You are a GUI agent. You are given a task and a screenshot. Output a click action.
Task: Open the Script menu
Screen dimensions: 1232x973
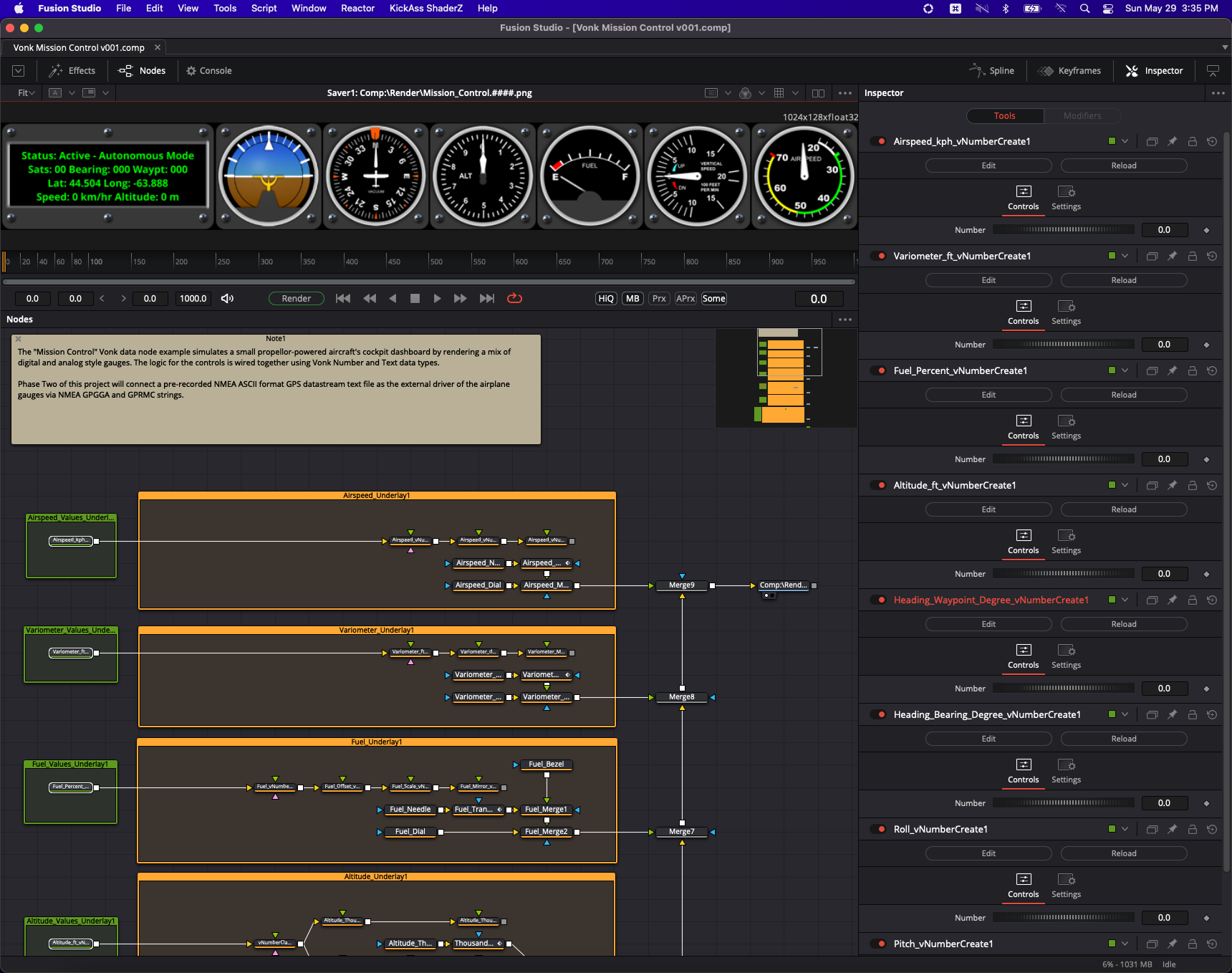(x=264, y=9)
